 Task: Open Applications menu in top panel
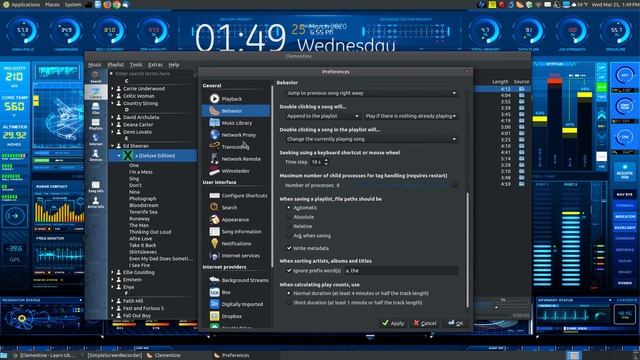point(22,4)
